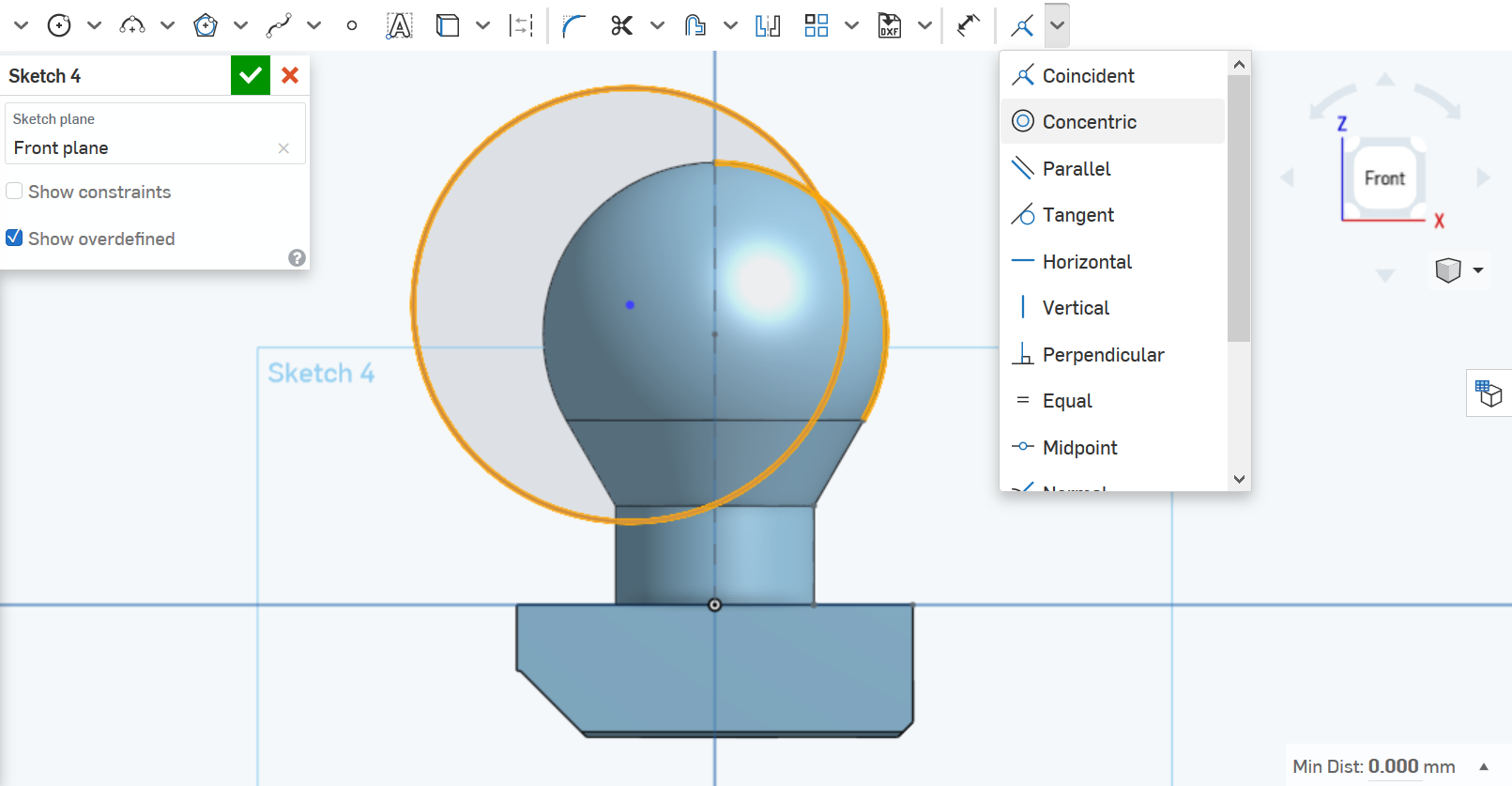
Task: Select the trim scissors tool
Action: pyautogui.click(x=621, y=25)
